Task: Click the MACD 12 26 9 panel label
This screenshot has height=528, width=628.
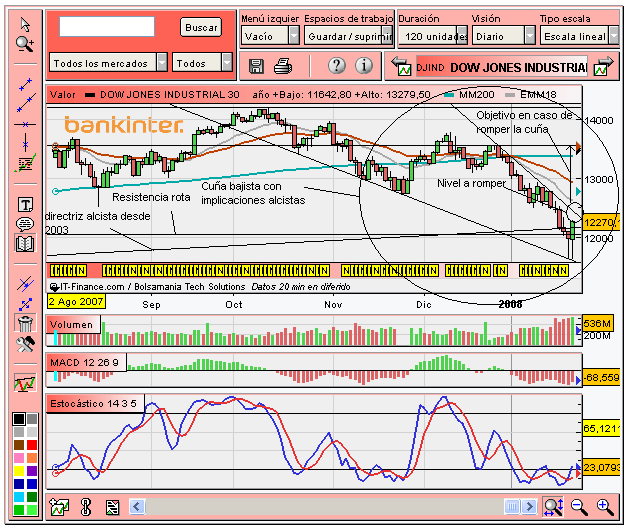Action: pos(85,363)
